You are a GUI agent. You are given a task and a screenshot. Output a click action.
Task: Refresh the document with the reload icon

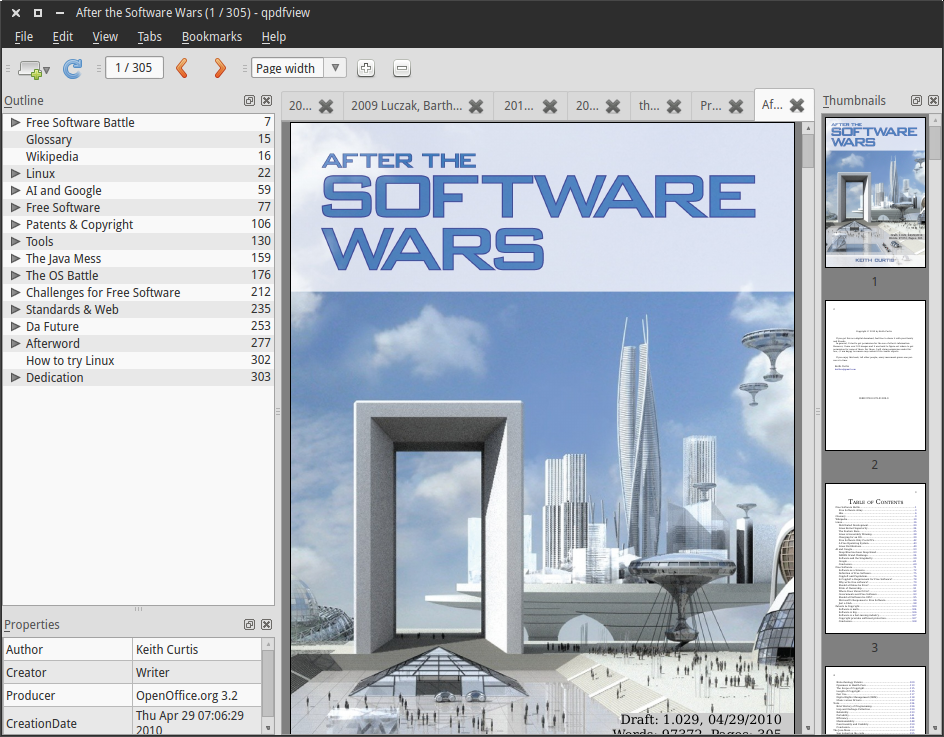[x=73, y=69]
